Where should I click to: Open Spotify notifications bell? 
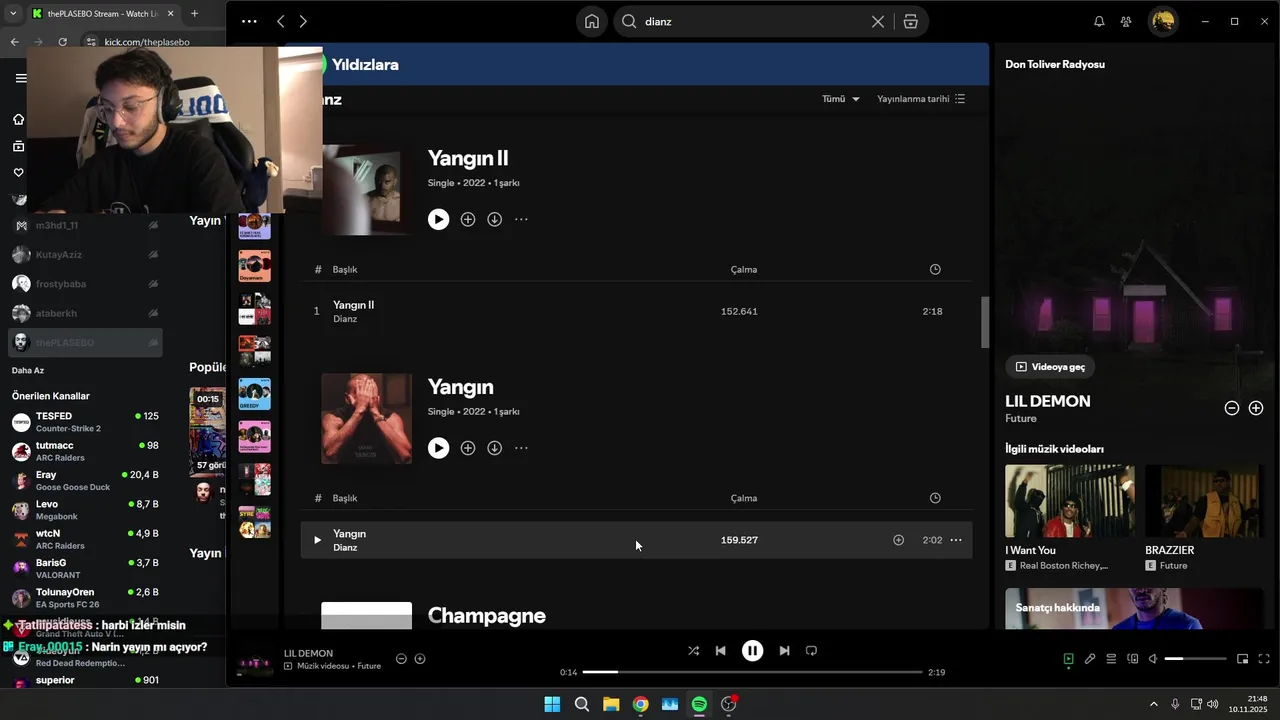click(x=1099, y=22)
